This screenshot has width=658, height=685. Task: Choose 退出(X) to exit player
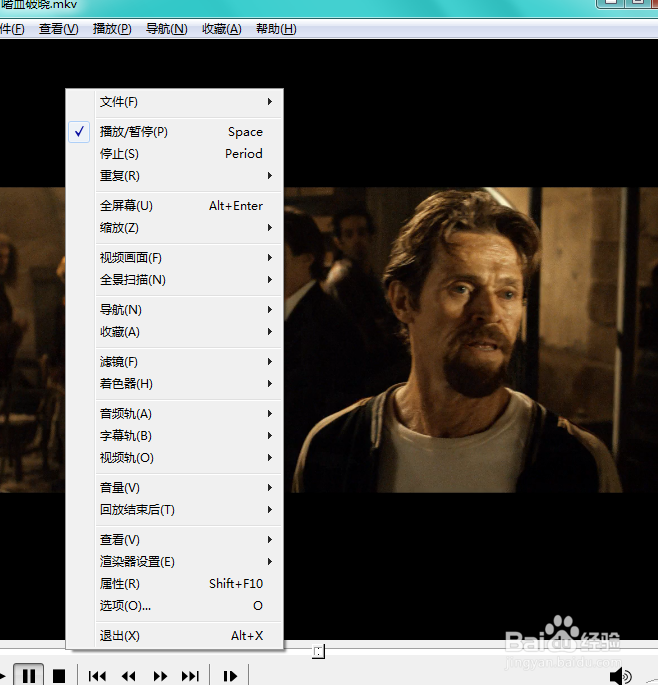point(174,636)
